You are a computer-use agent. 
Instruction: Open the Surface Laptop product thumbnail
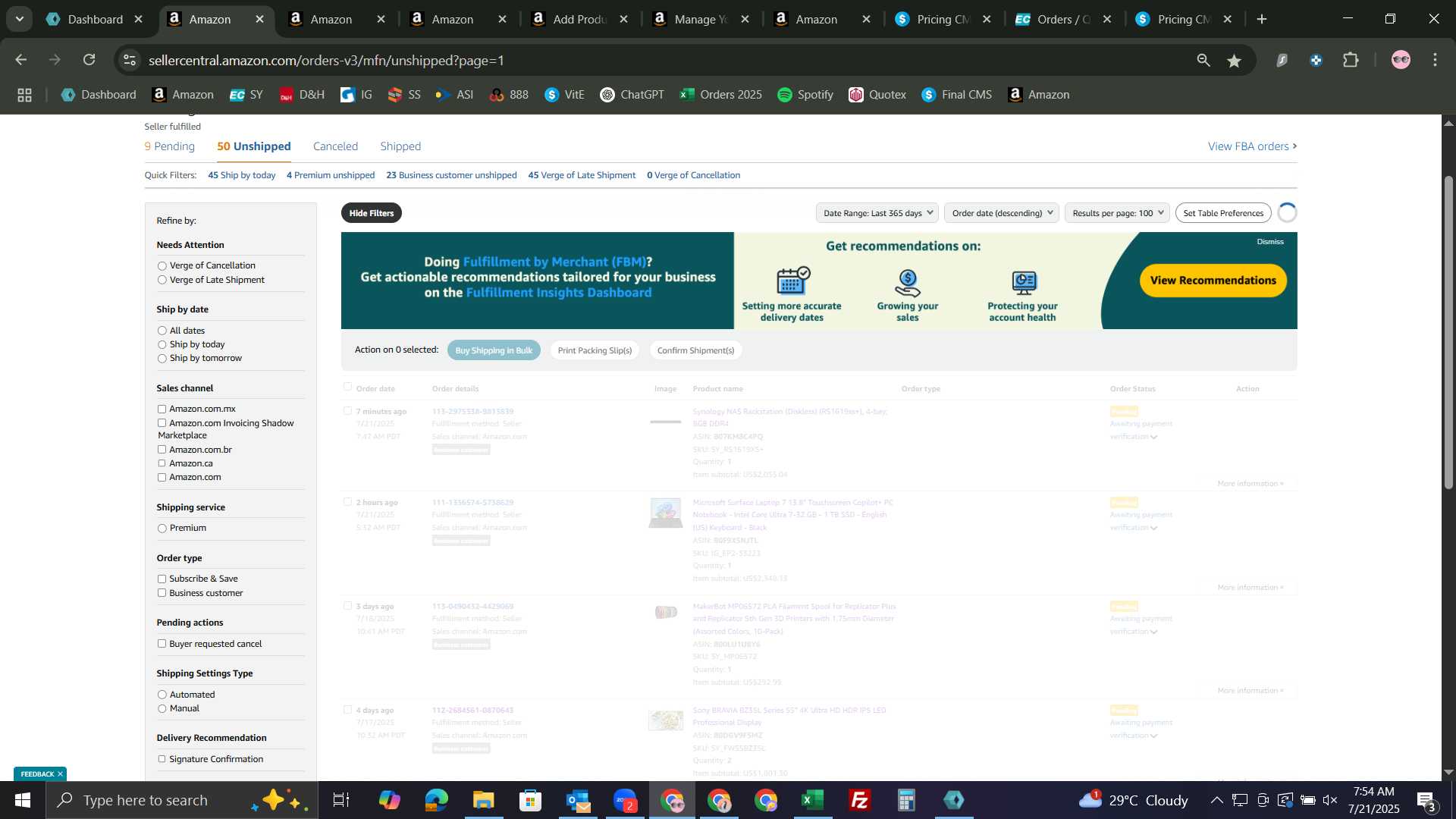[x=665, y=513]
